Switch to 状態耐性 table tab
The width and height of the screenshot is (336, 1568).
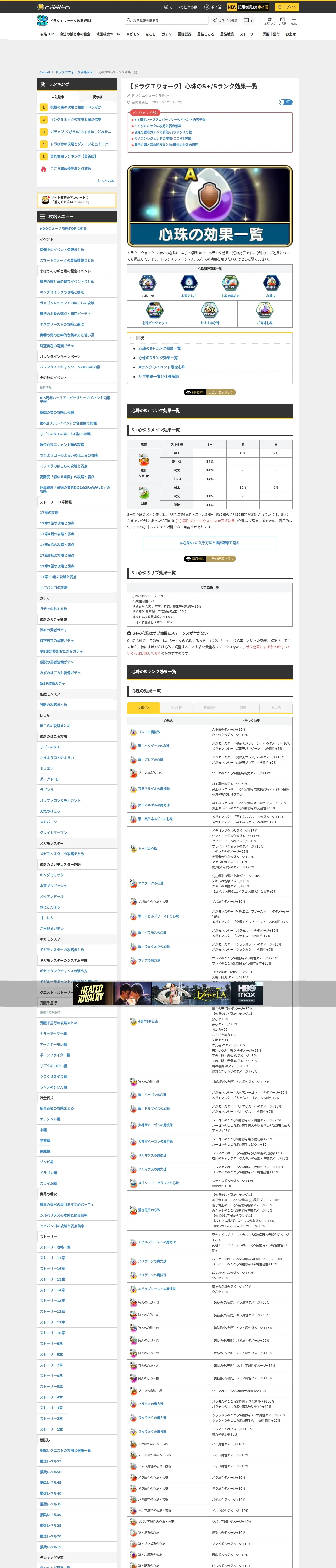(210, 707)
